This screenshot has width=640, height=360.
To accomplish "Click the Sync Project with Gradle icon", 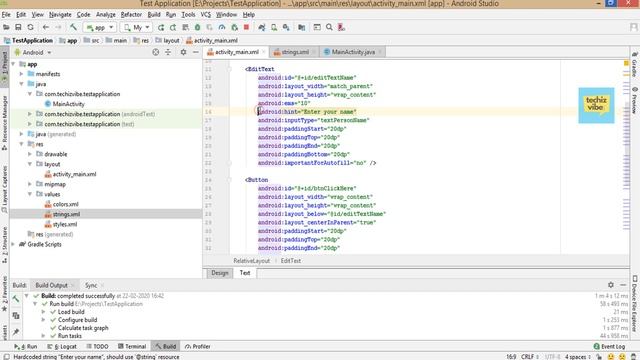I will pos(262,27).
